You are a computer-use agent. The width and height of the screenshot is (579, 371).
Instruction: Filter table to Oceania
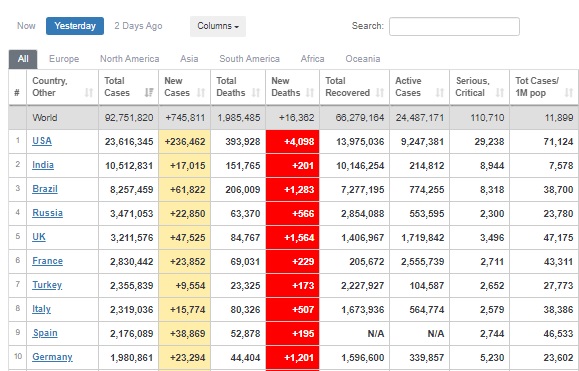363,59
